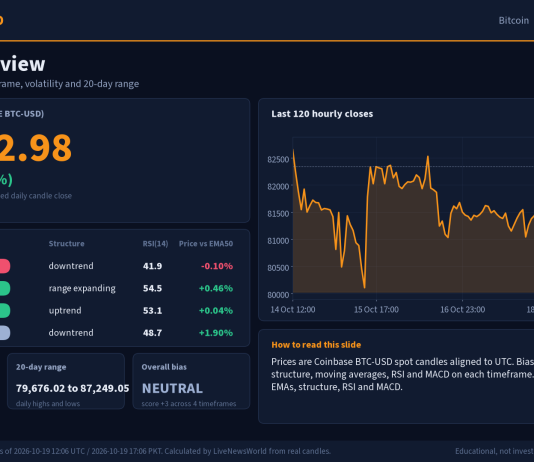
Task: Click the '14 Oct 12:00' x-axis label
Action: point(293,309)
